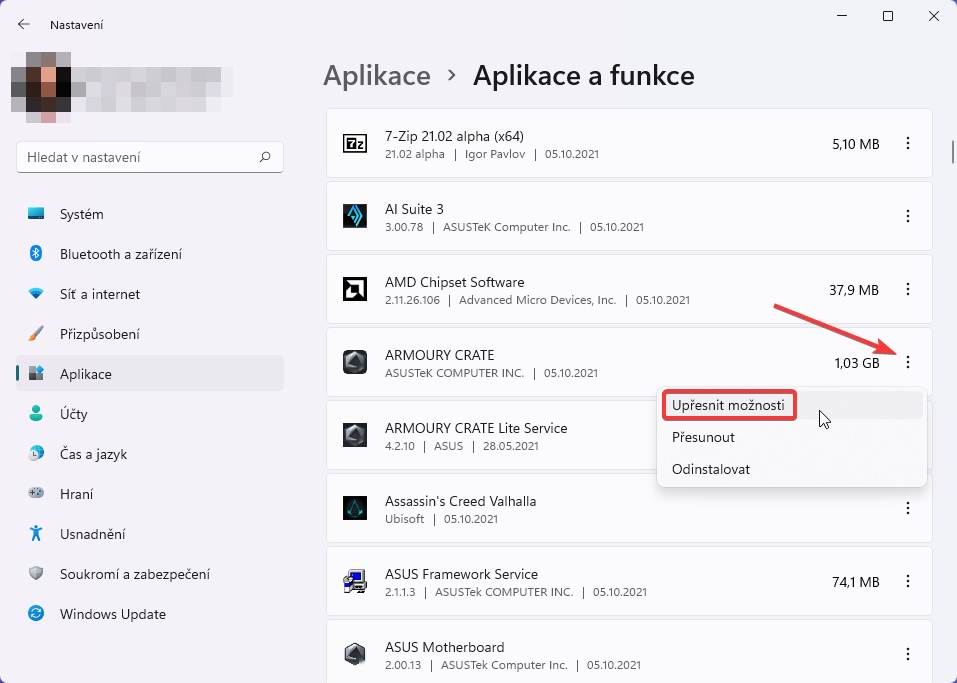This screenshot has height=683, width=957.
Task: Click the 74,1 MB size value
Action: (856, 582)
